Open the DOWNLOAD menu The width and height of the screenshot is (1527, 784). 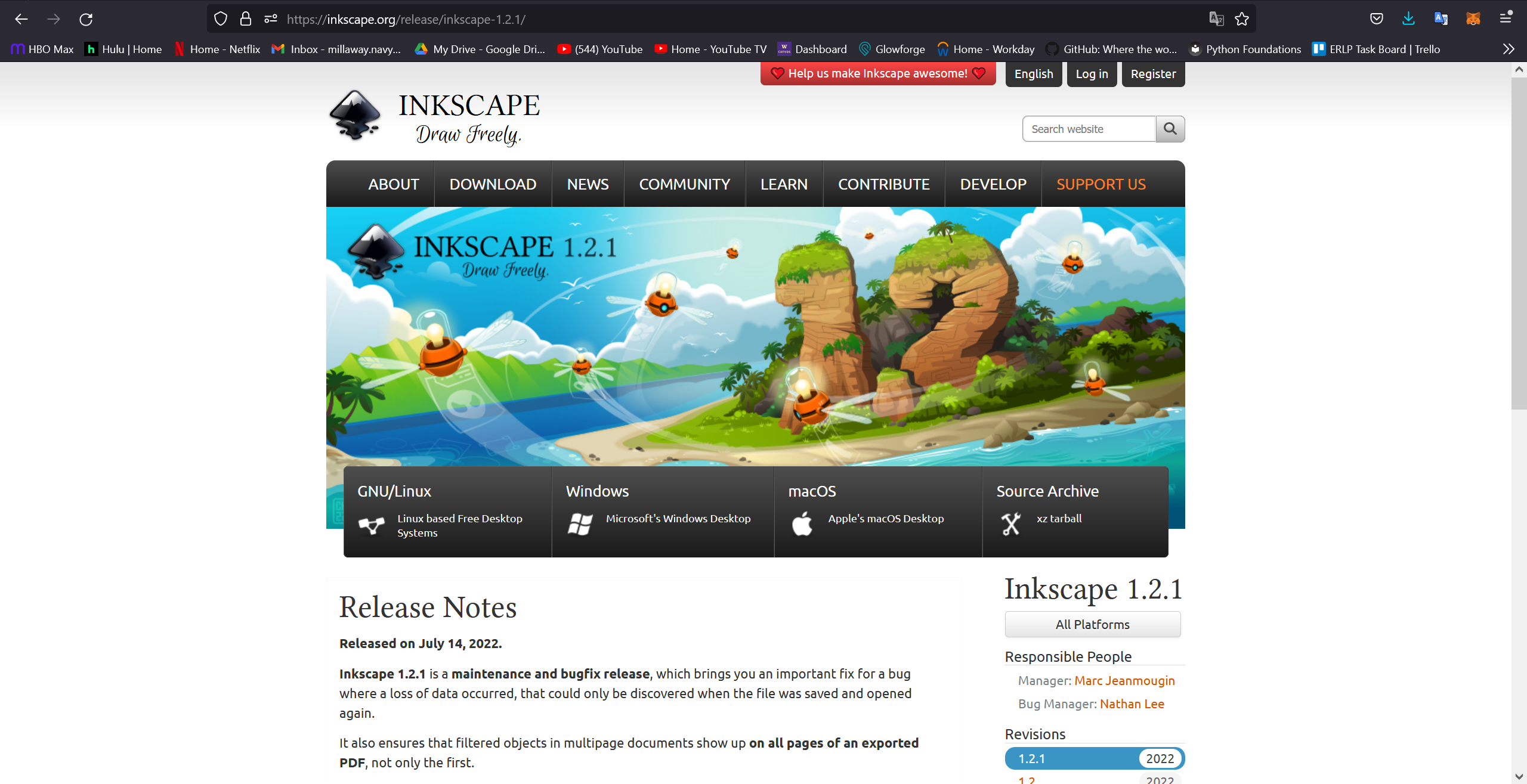coord(493,184)
